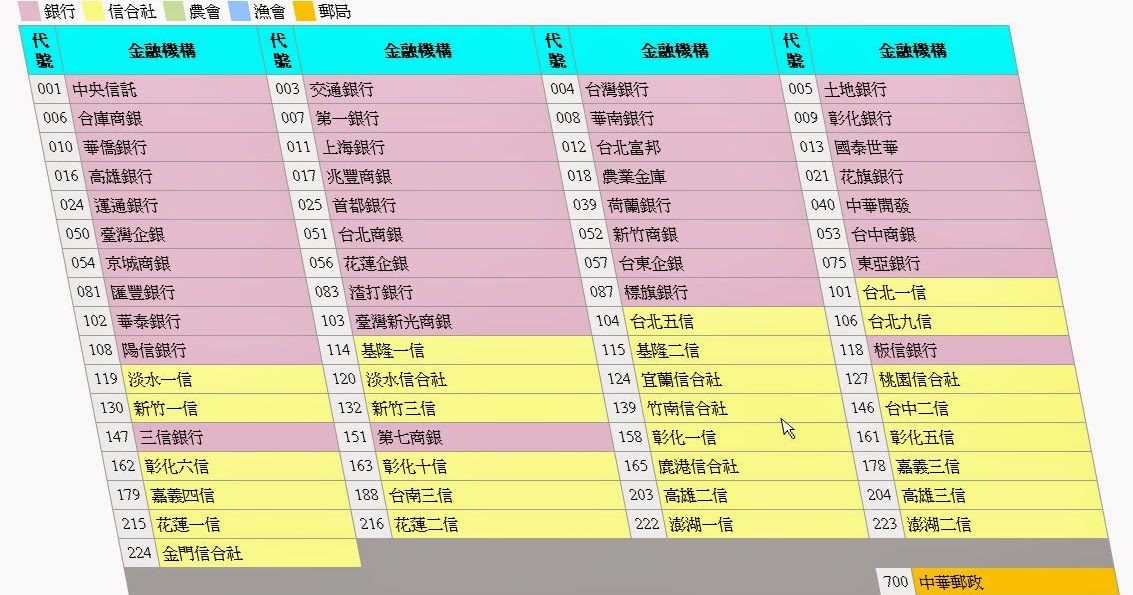Click the green 農會 legend swatch
This screenshot has height=595, width=1133.
click(x=174, y=11)
